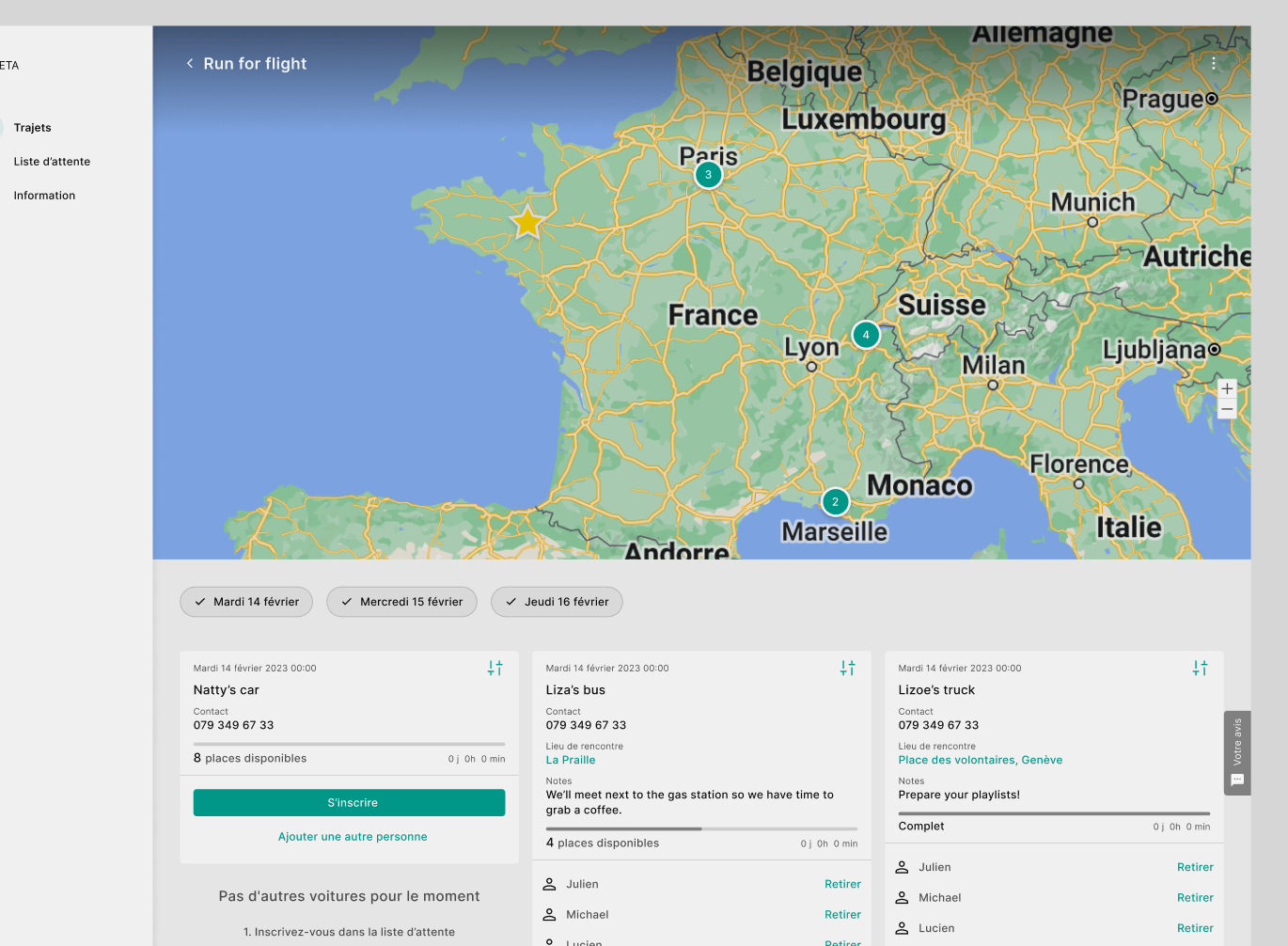Click person icon beside Julien in Lizoe's truck

click(x=902, y=867)
